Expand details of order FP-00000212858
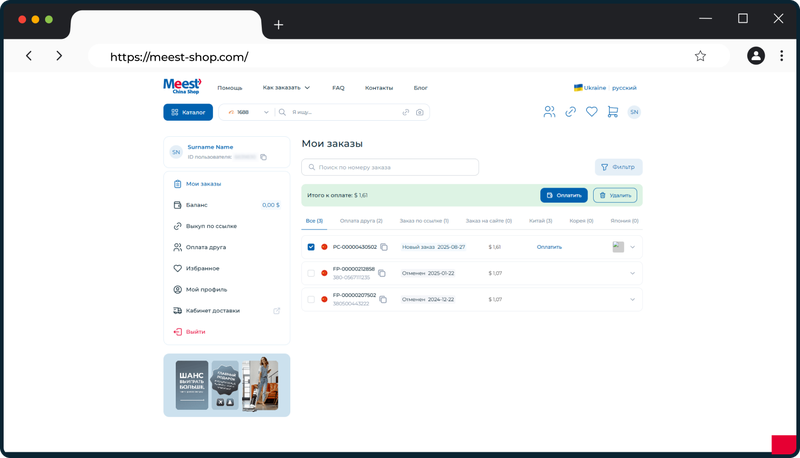Viewport: 800px width, 458px height. pos(632,273)
